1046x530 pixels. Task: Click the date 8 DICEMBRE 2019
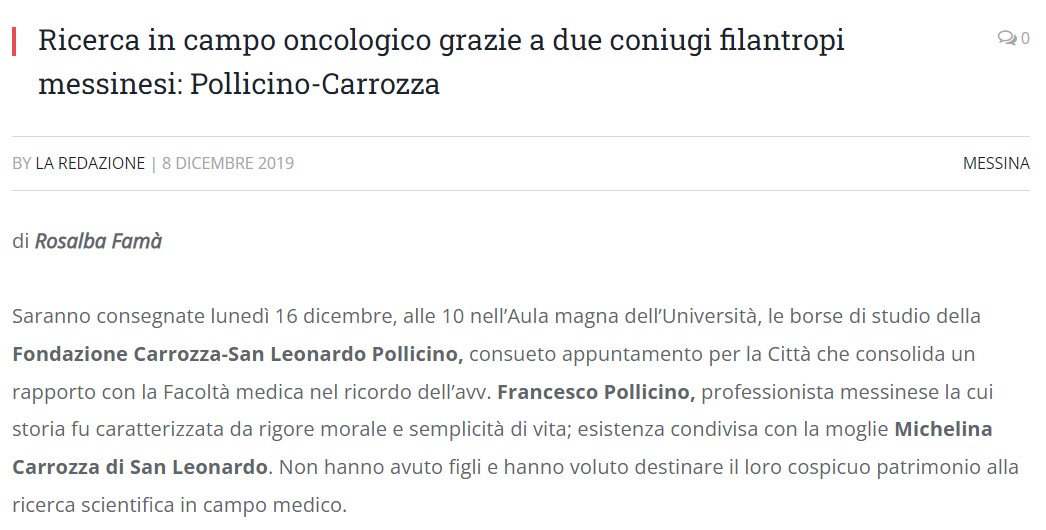click(x=228, y=164)
